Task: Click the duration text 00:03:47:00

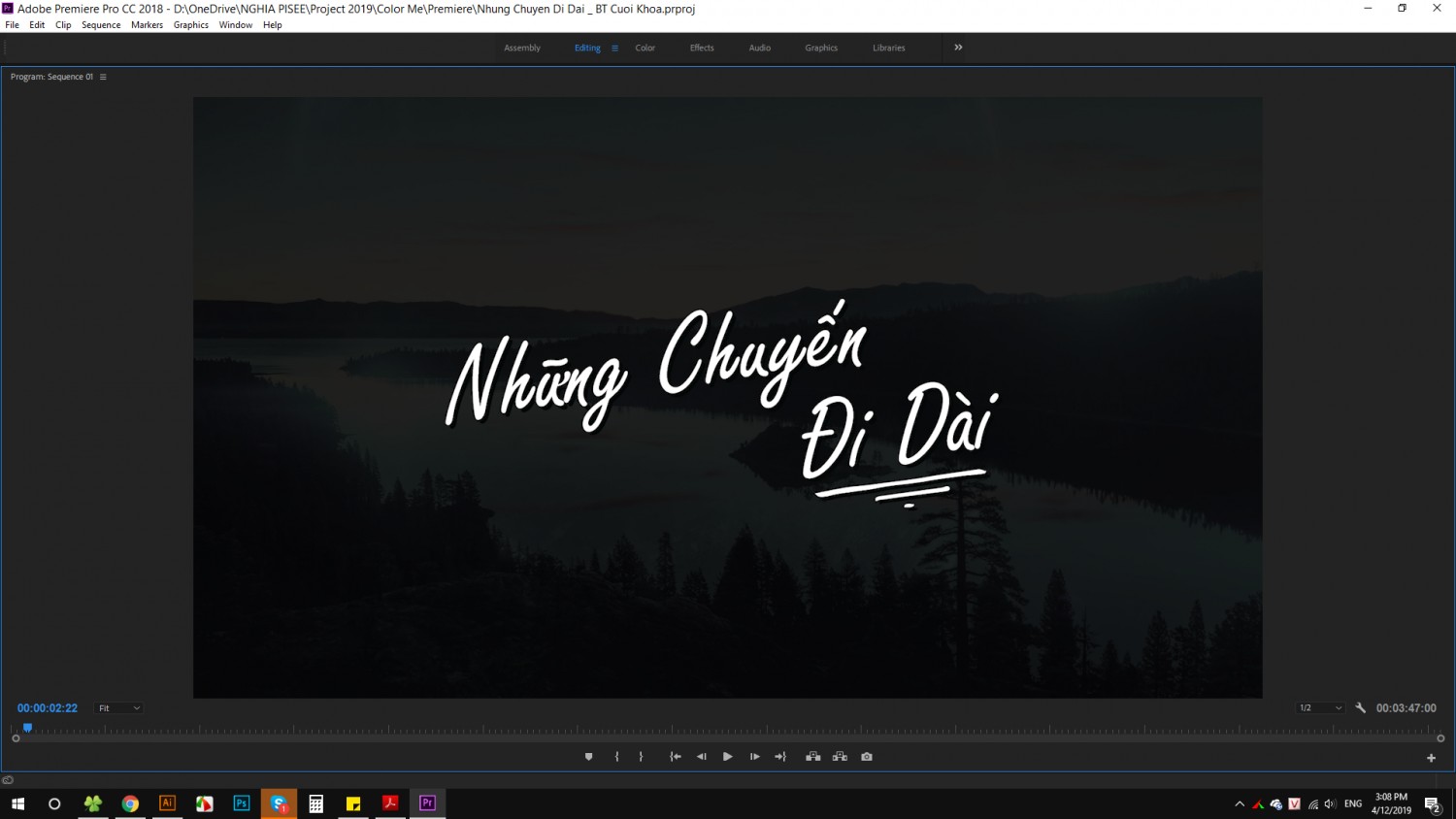Action: [x=1406, y=708]
